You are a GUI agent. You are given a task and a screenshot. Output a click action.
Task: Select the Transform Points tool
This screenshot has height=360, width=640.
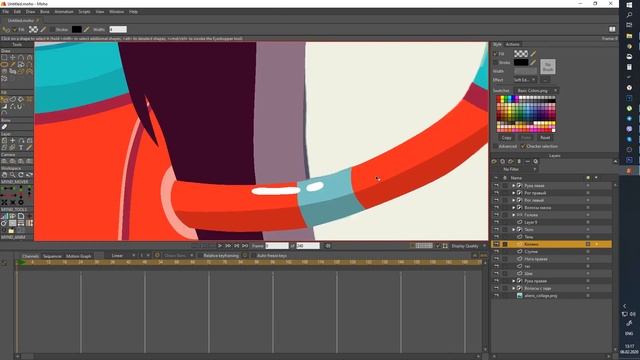tap(13, 58)
